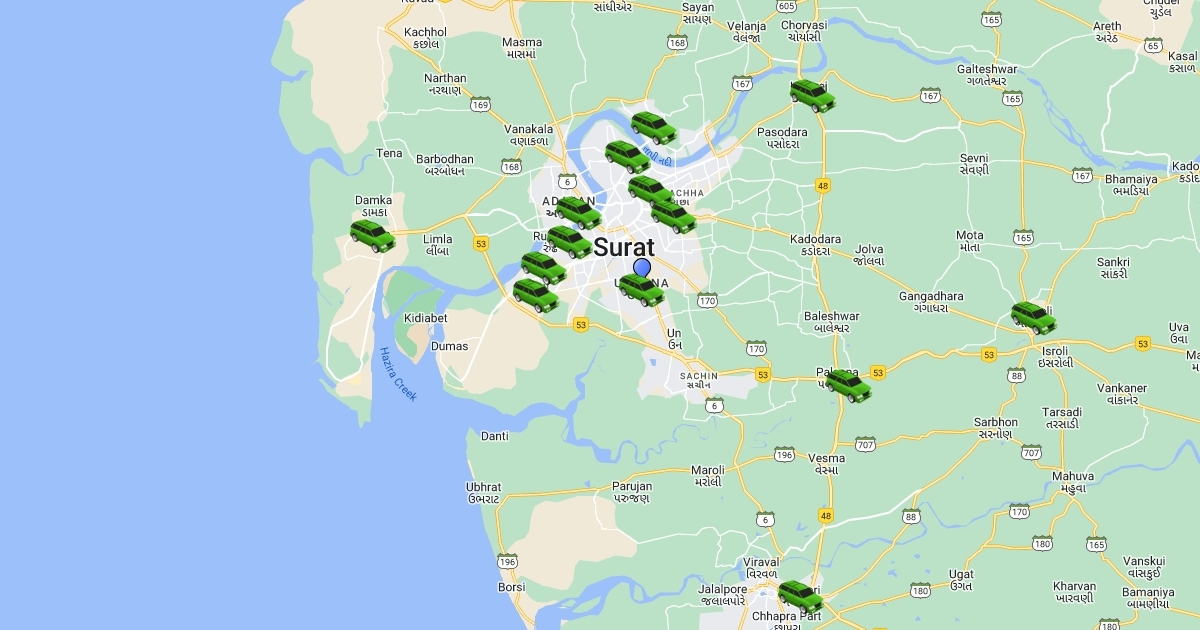
Task: Click the Hazira Creek water label
Action: point(397,374)
